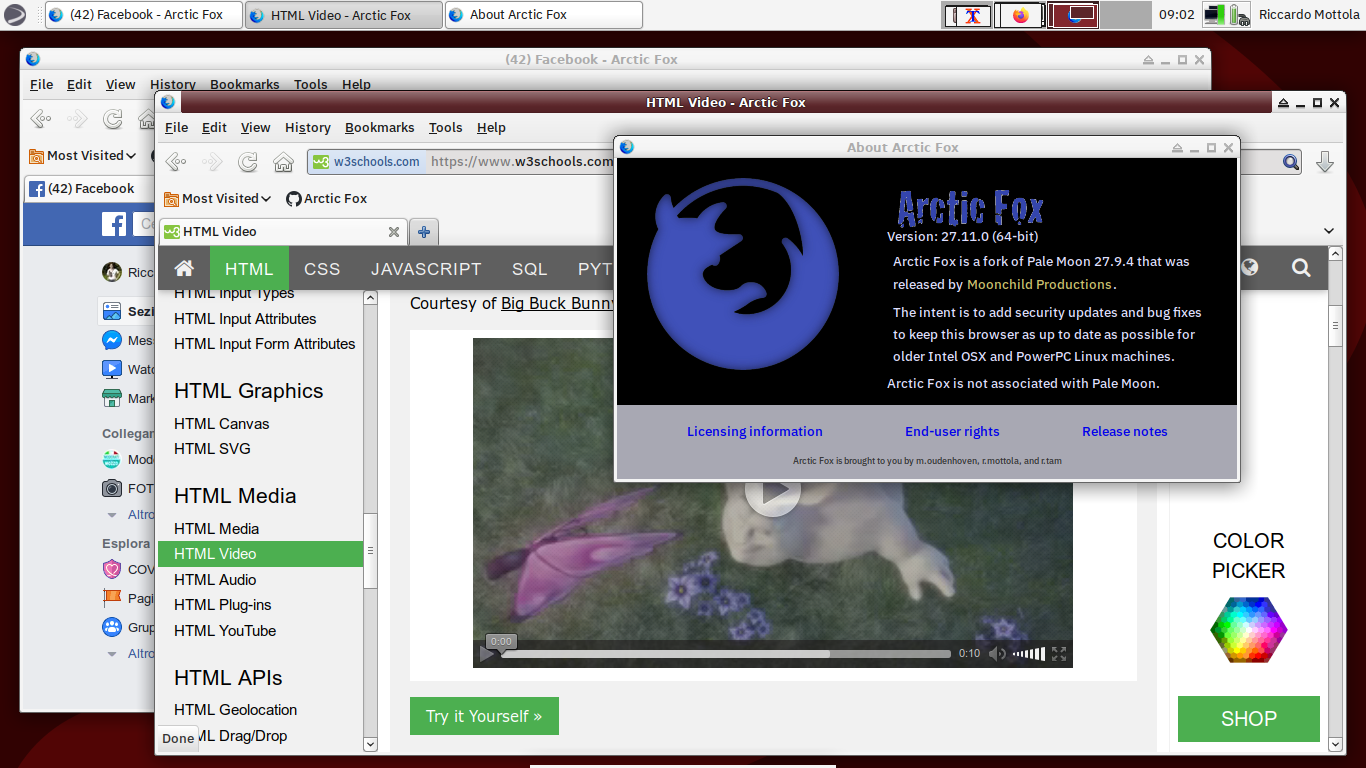Open Release notes link
1366x768 pixels.
tap(1124, 431)
